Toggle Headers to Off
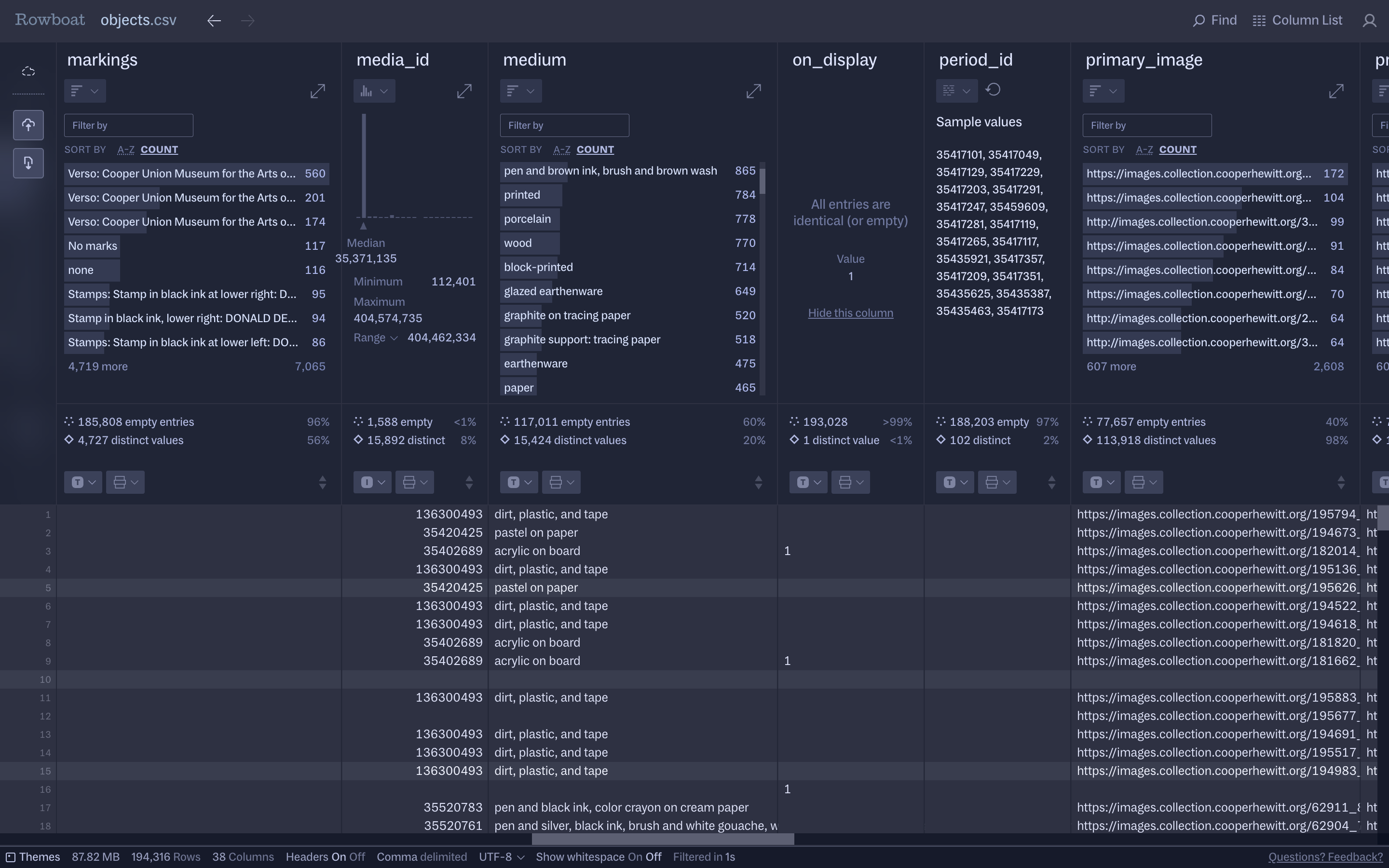 tap(357, 857)
